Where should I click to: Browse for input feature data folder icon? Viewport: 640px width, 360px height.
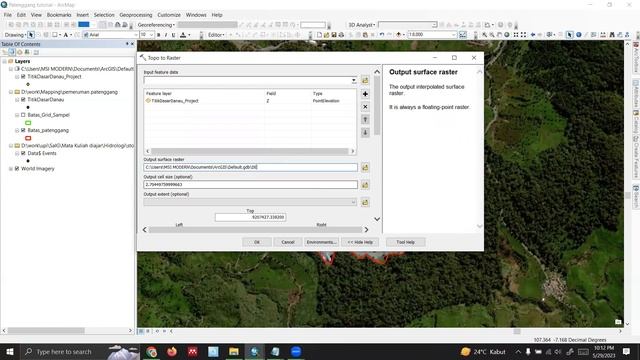coord(365,80)
